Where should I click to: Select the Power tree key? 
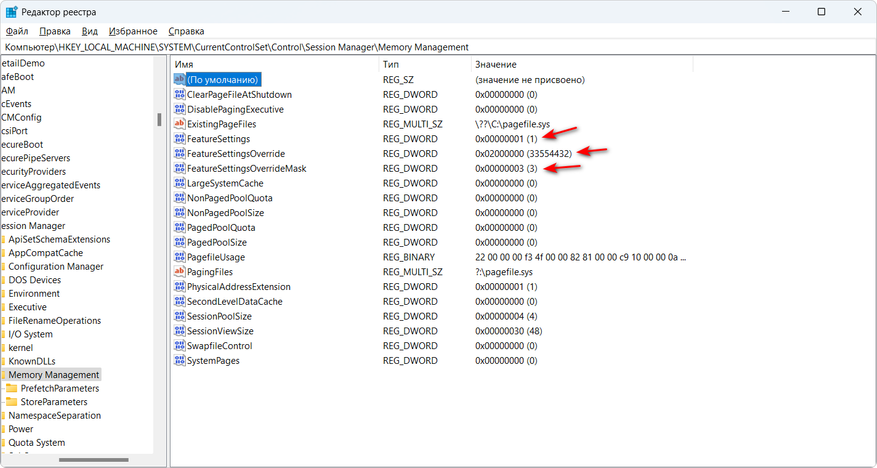(21, 429)
